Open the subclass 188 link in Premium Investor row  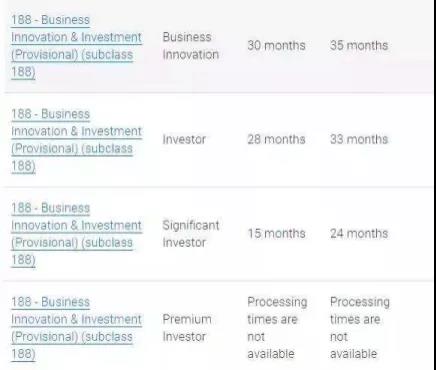point(77,328)
